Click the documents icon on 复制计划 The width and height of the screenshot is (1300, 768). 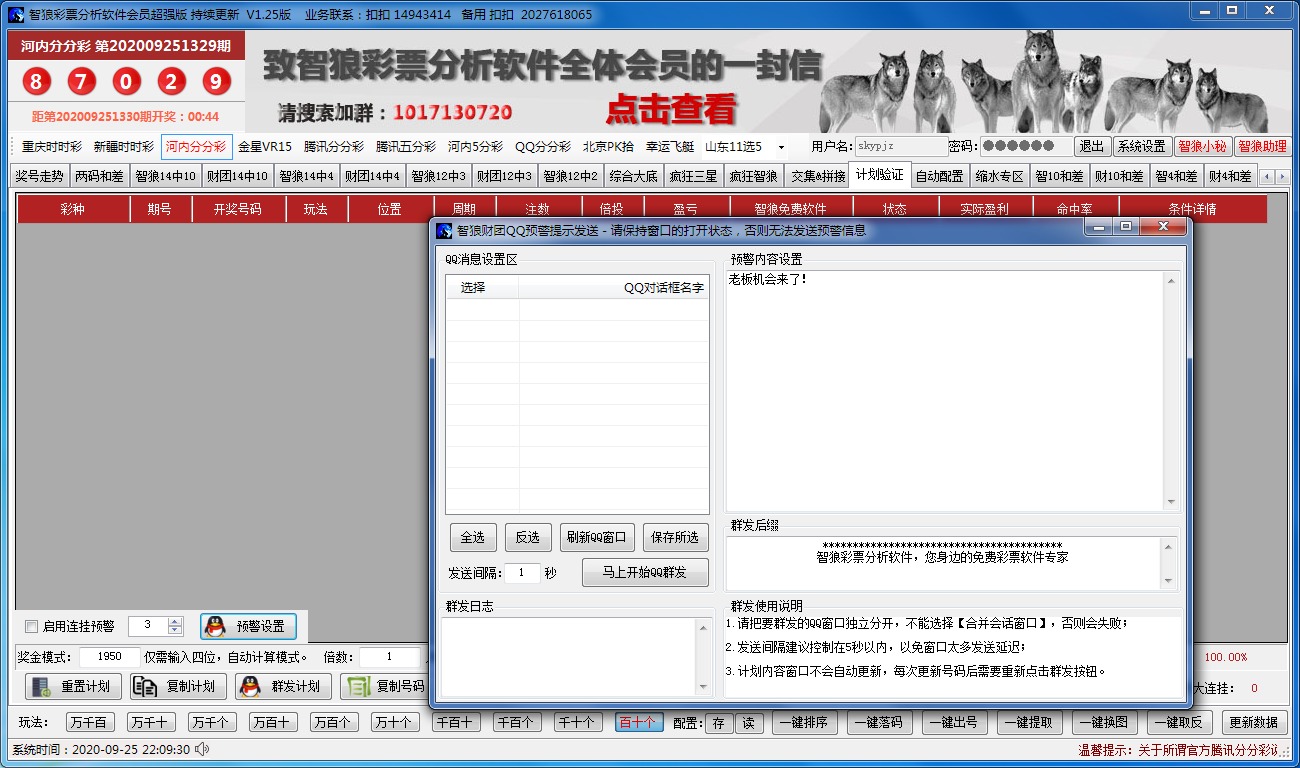tap(145, 687)
